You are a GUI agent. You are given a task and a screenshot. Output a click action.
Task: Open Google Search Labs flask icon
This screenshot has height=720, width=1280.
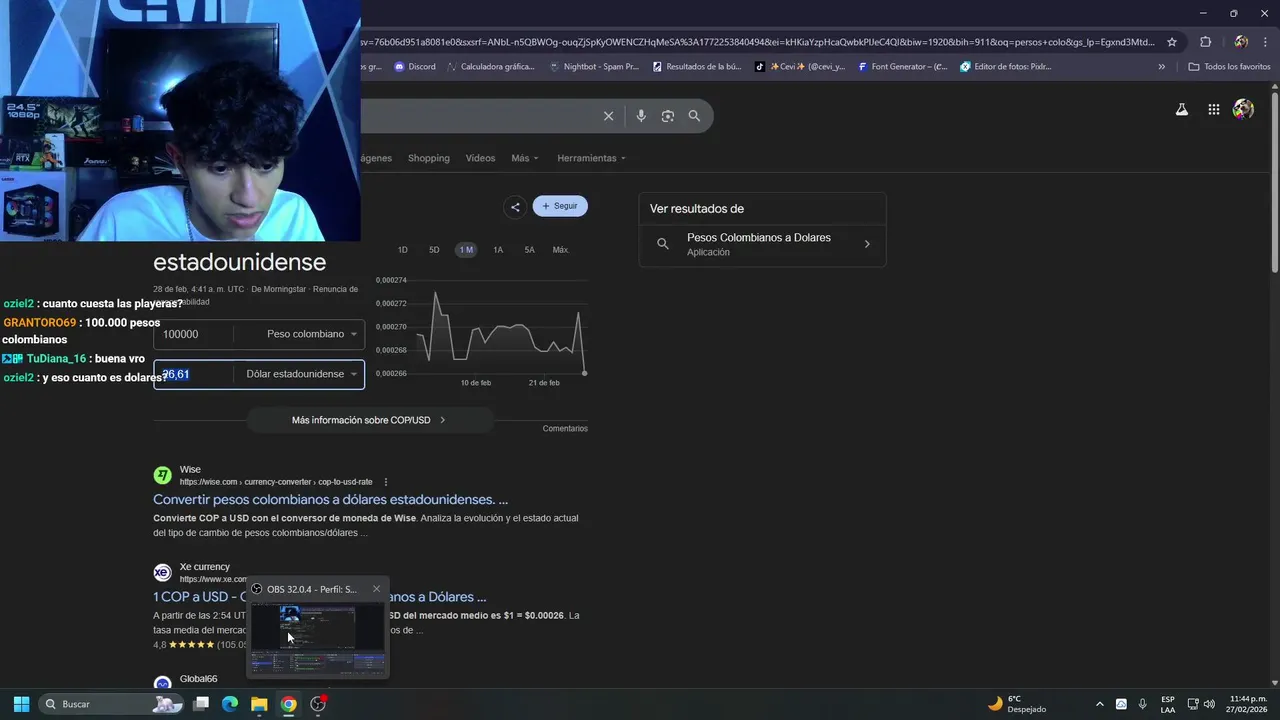click(x=1182, y=110)
